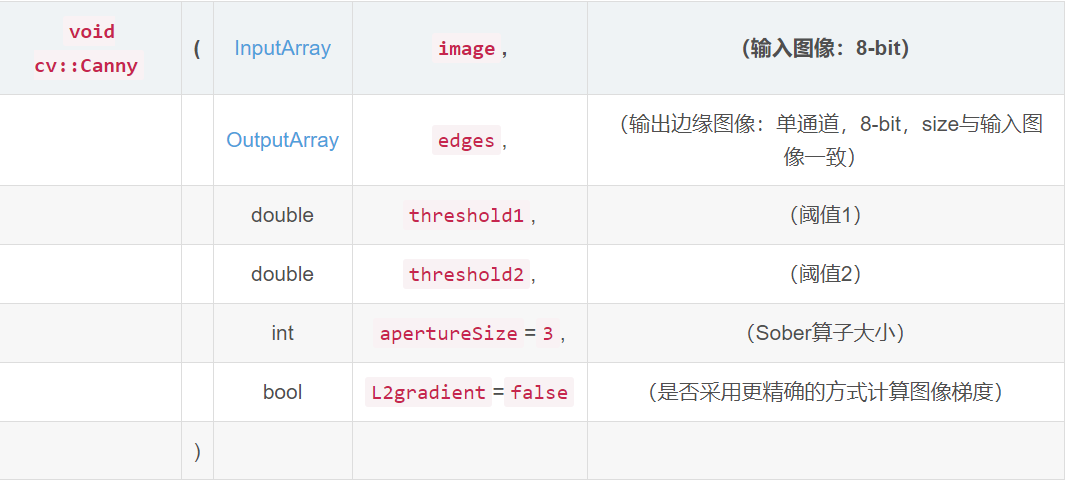Click the 阈值1 description text
This screenshot has width=1072, height=481.
[x=825, y=215]
